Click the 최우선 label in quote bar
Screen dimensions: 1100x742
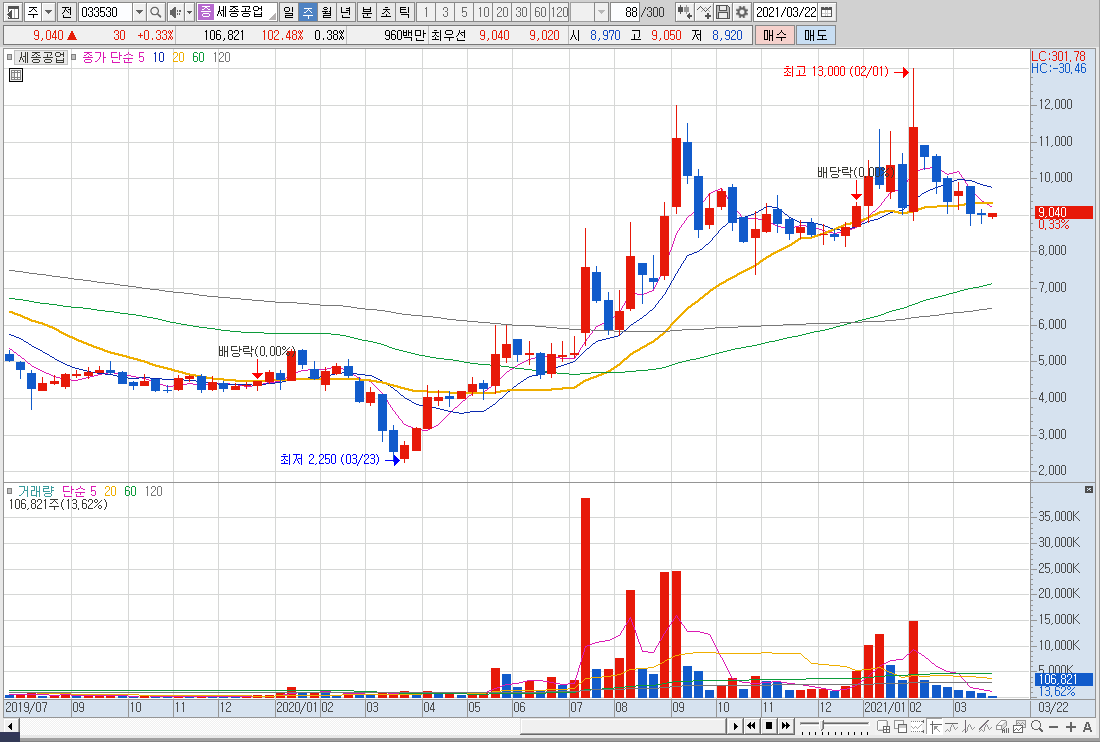point(448,35)
